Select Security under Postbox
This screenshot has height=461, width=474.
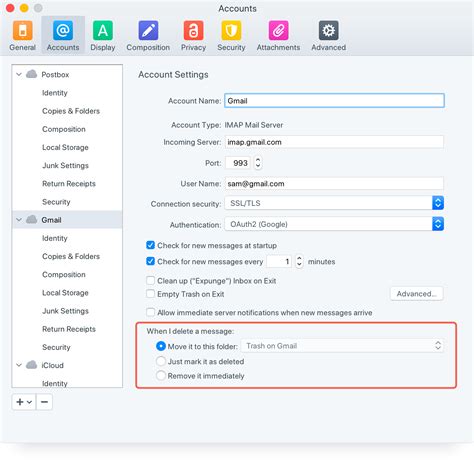(x=56, y=202)
